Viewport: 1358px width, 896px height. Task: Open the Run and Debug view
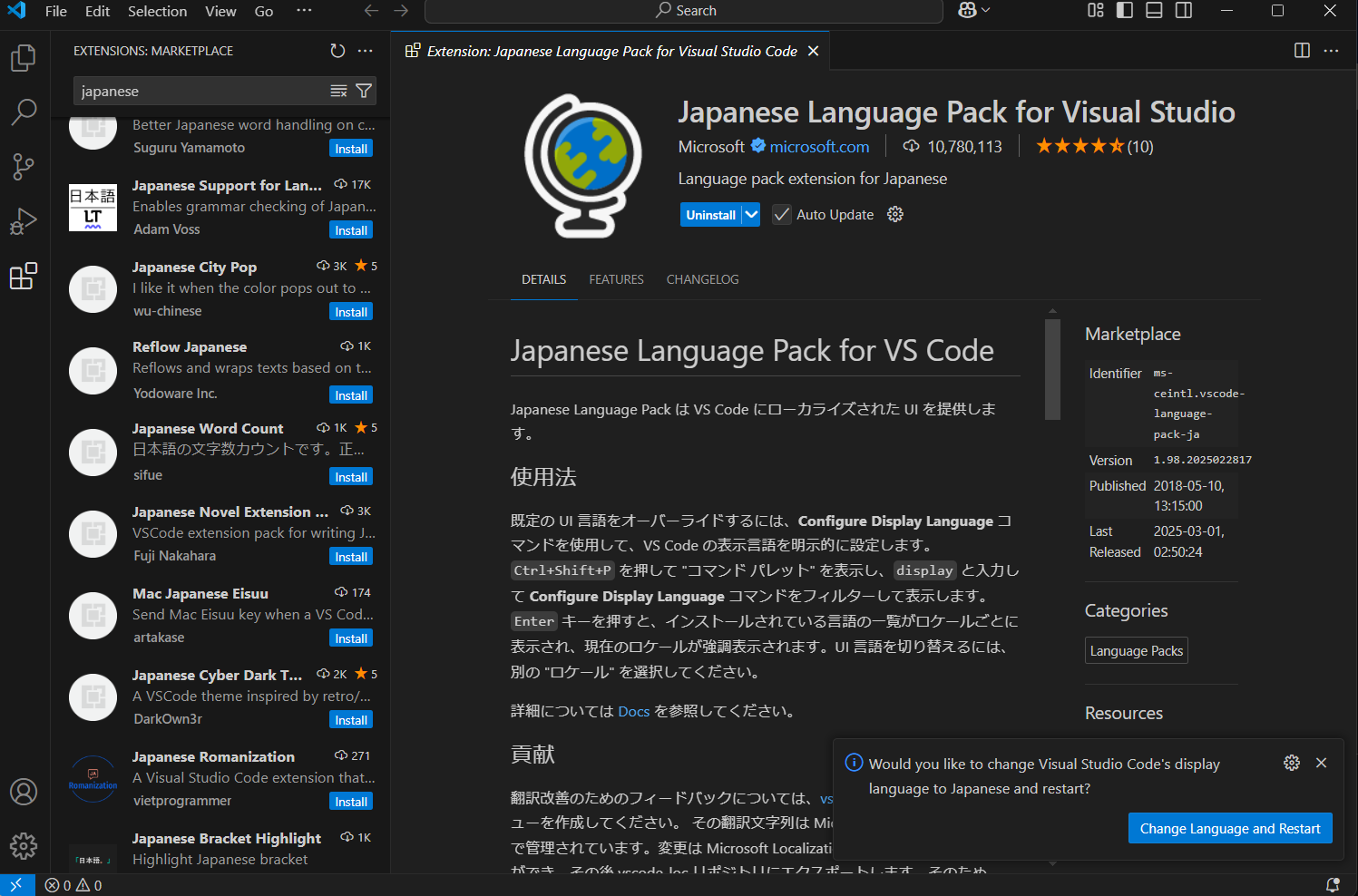24,221
